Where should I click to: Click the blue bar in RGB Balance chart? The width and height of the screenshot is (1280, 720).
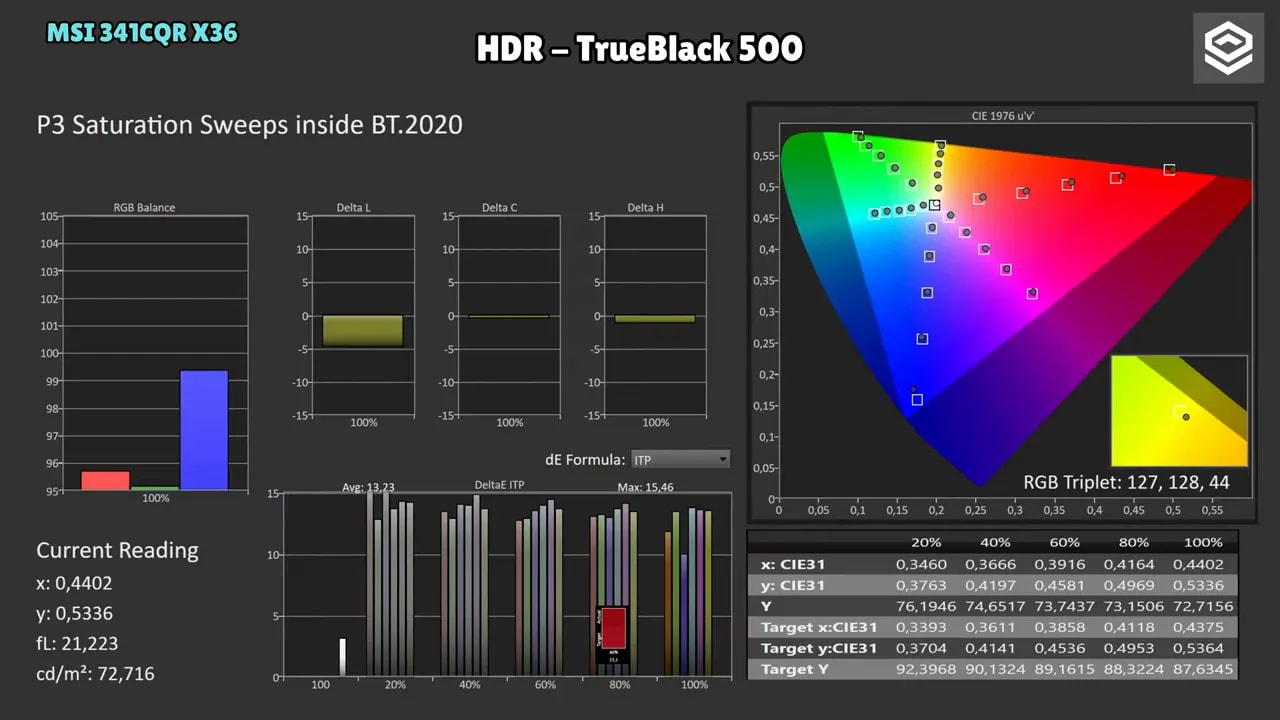pos(204,430)
